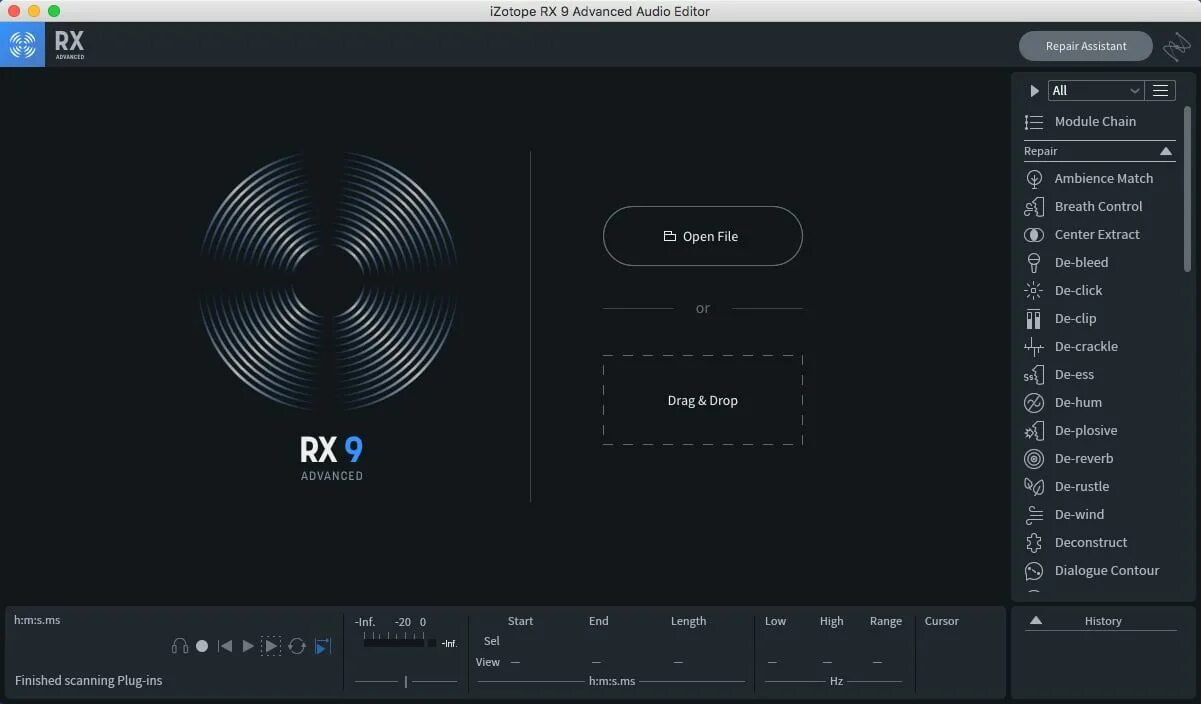This screenshot has height=704, width=1201.
Task: Click the iZotope waveform icon beside Repair Assistant
Action: click(1176, 46)
